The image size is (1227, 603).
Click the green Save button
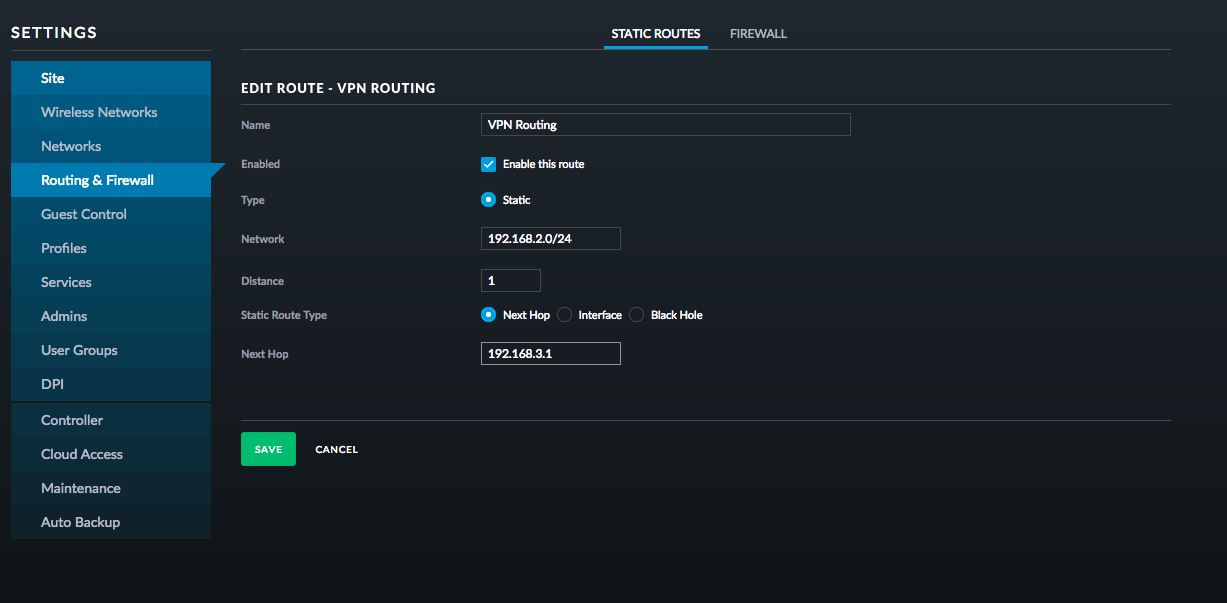point(268,449)
